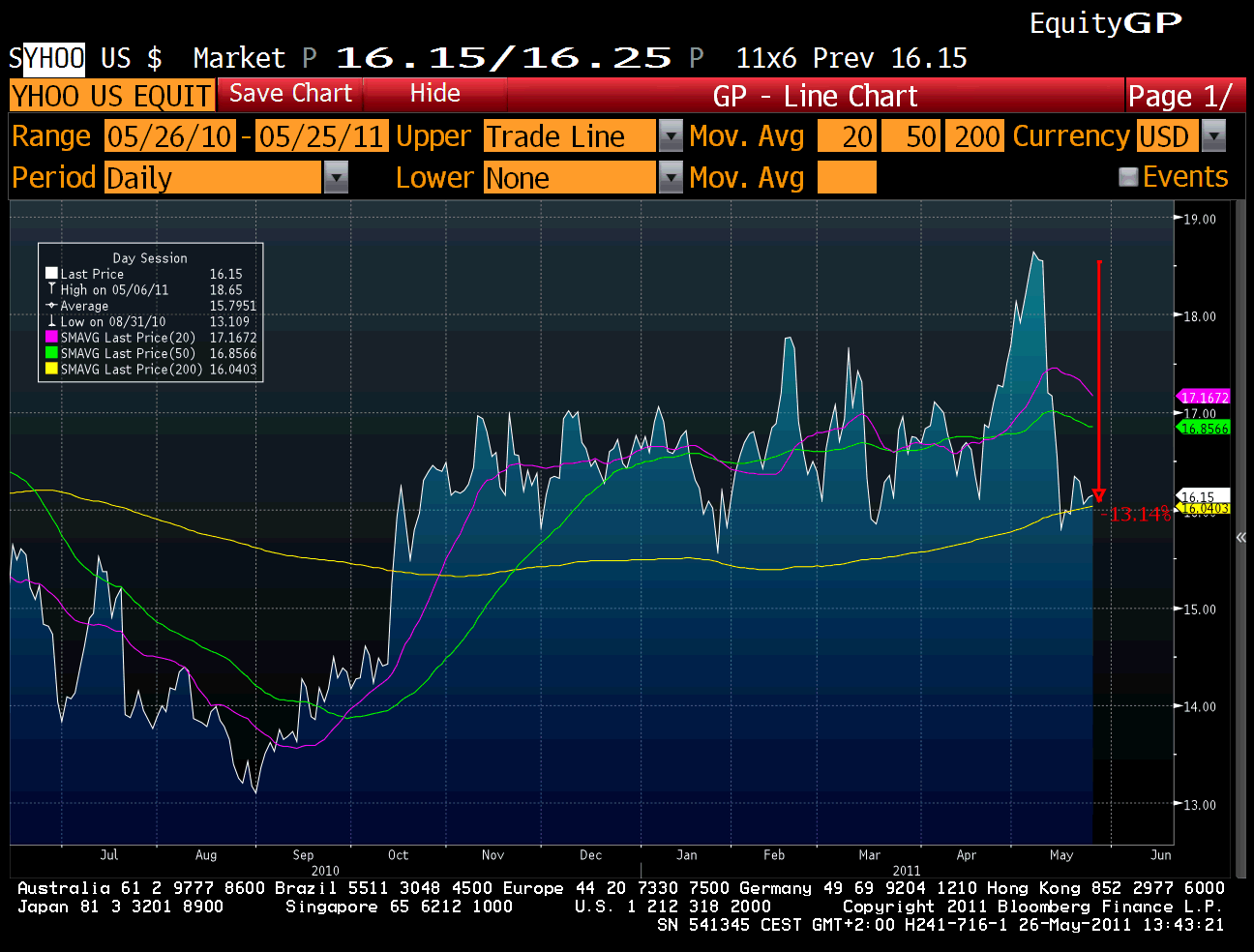Viewport: 1254px width, 952px height.
Task: Click the Average legend marker icon
Action: point(51,306)
